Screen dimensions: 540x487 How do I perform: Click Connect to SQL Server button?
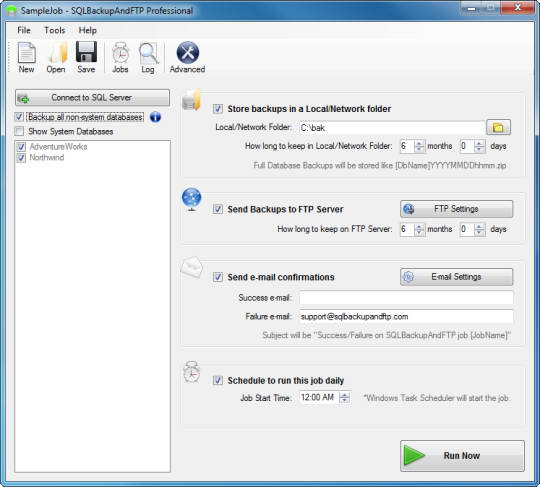[92, 98]
